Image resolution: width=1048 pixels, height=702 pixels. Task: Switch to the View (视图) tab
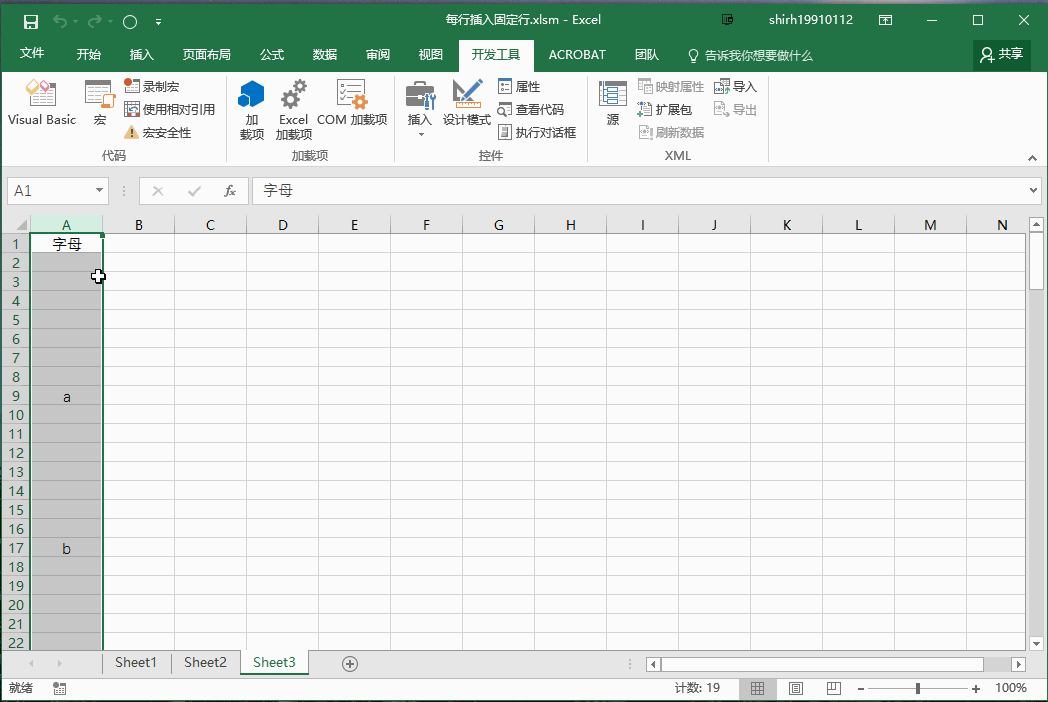[x=430, y=55]
